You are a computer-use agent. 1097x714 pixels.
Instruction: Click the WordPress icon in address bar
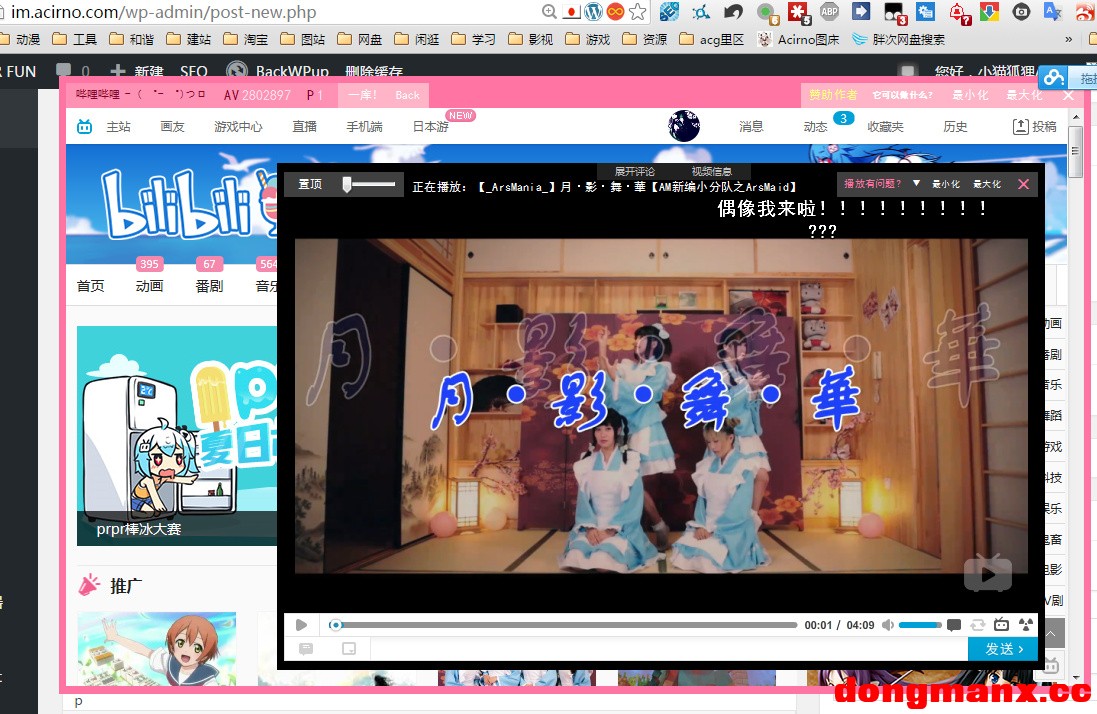click(x=594, y=12)
